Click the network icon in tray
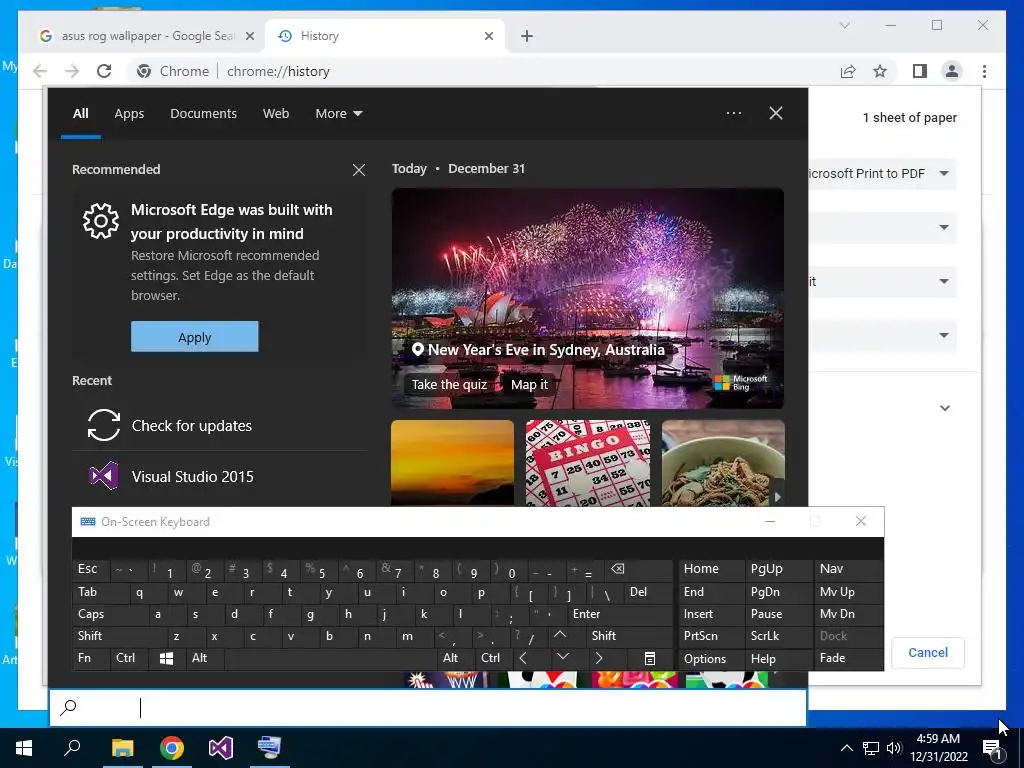Viewport: 1024px width, 768px height. [871, 748]
